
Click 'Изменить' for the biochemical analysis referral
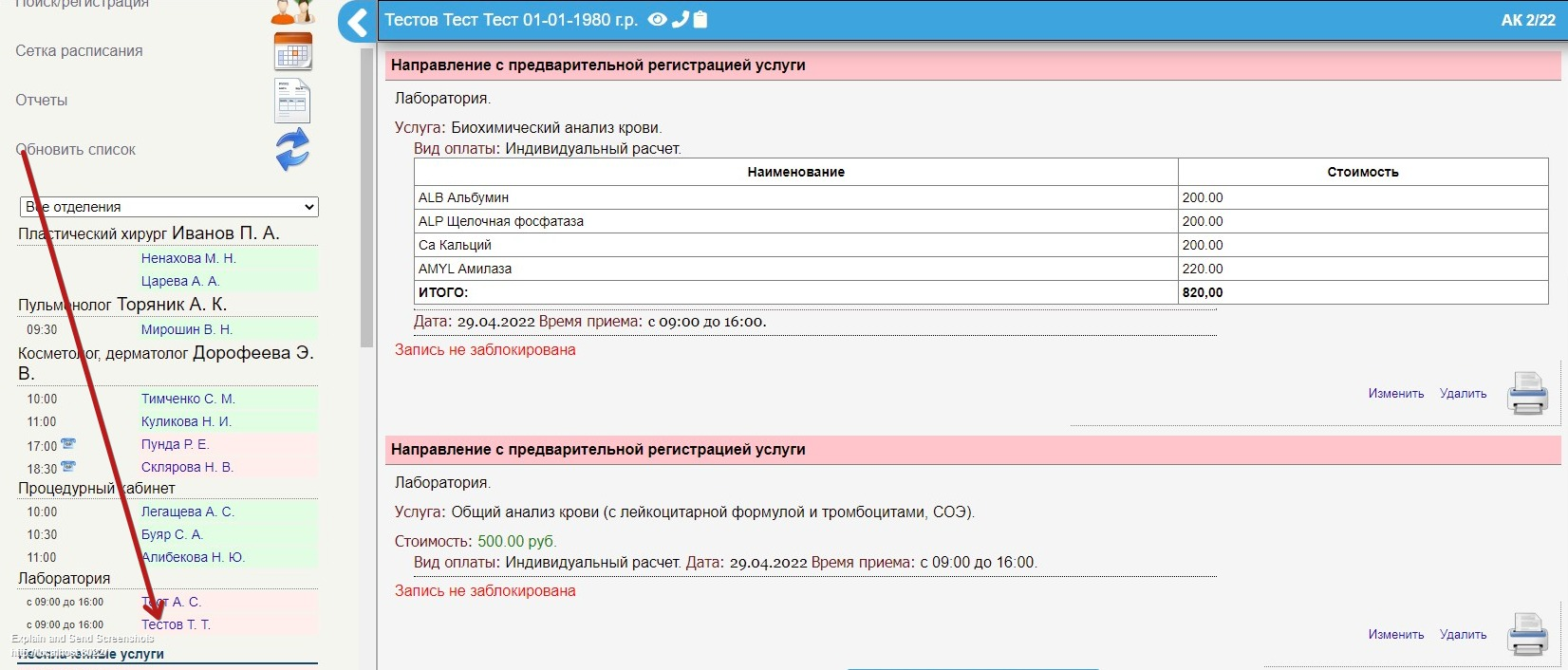click(x=1395, y=394)
